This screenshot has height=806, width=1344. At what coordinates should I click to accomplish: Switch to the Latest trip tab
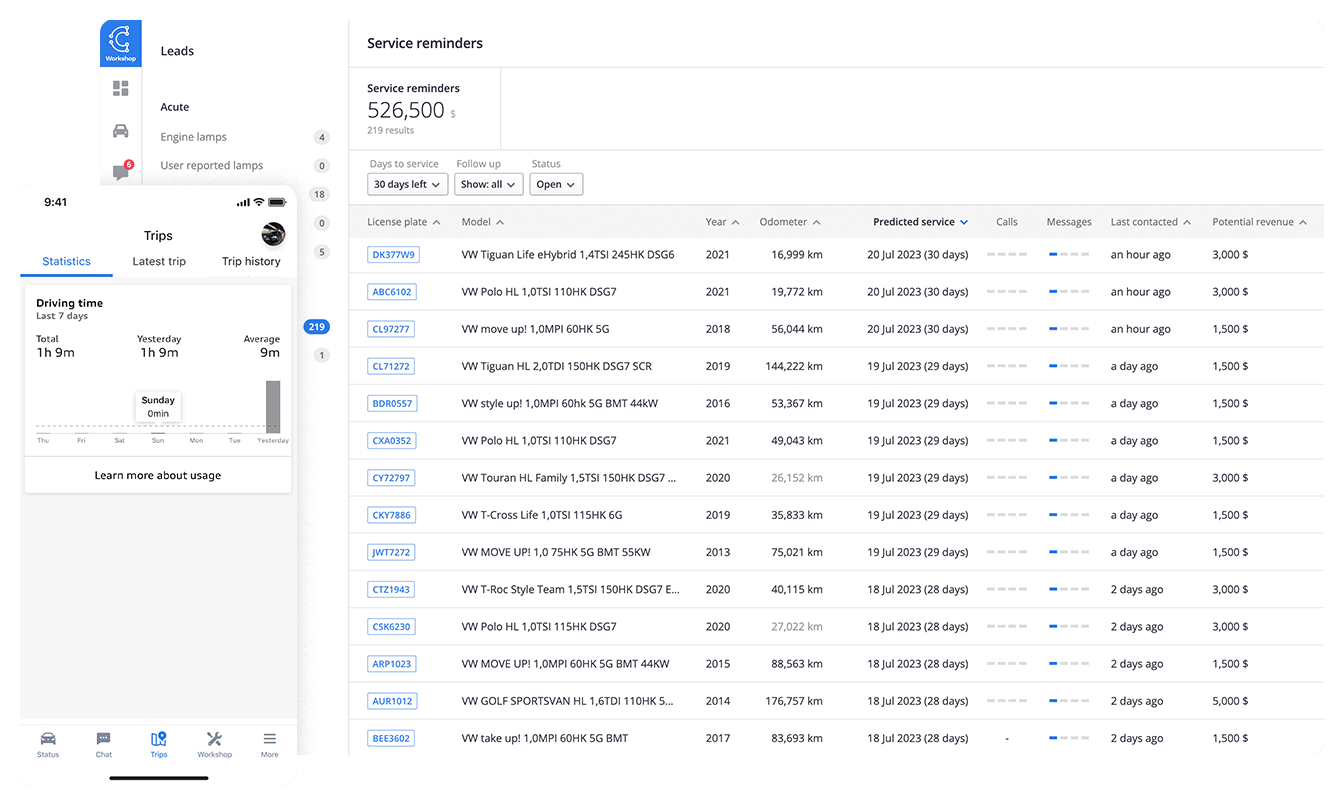point(159,262)
